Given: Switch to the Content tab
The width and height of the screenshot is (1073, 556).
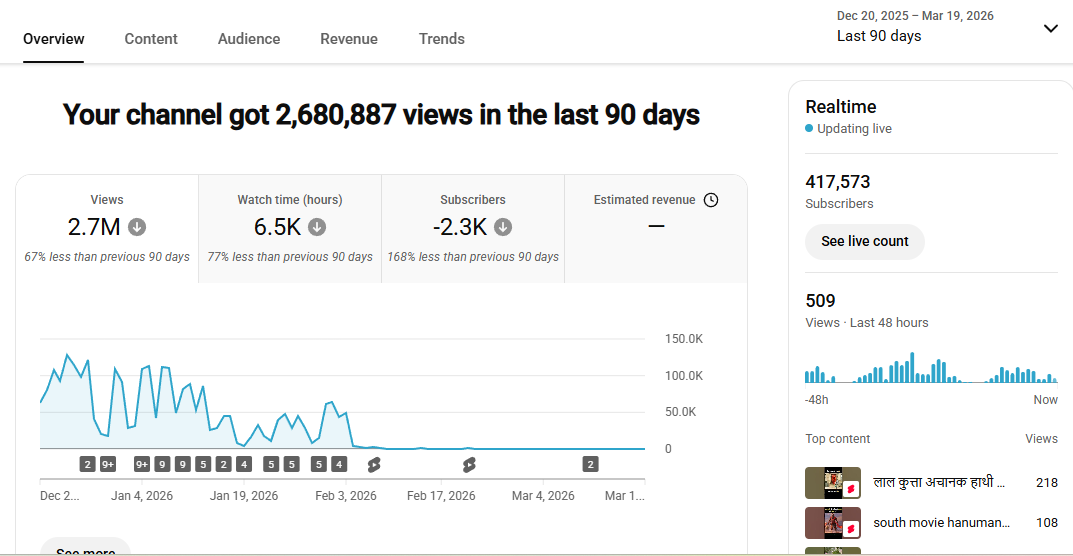Looking at the screenshot, I should click(151, 39).
